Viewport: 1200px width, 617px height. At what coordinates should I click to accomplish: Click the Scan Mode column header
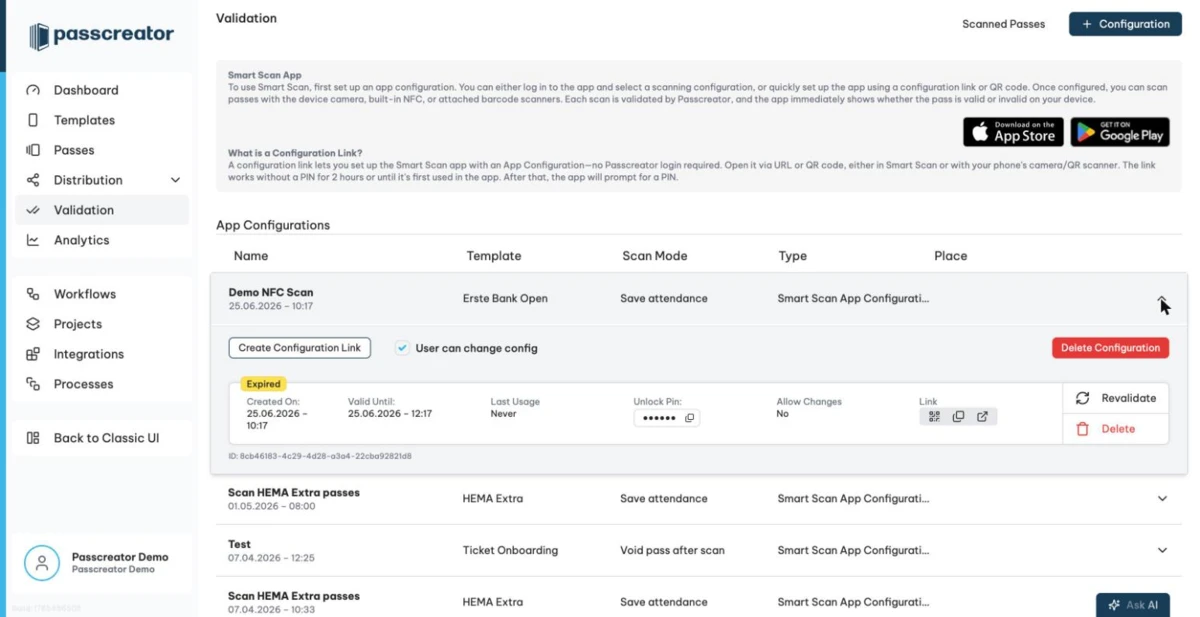pyautogui.click(x=655, y=256)
